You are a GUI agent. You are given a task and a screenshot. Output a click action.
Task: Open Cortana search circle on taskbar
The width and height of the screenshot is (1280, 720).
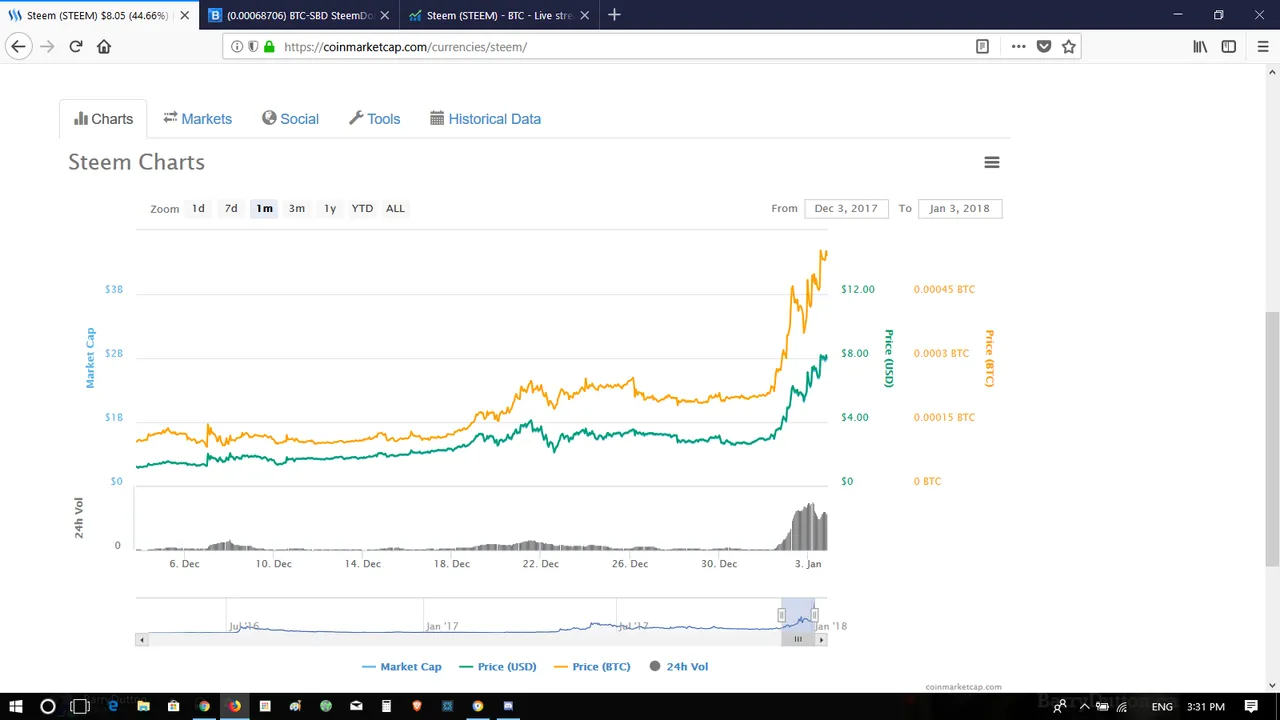click(x=47, y=706)
